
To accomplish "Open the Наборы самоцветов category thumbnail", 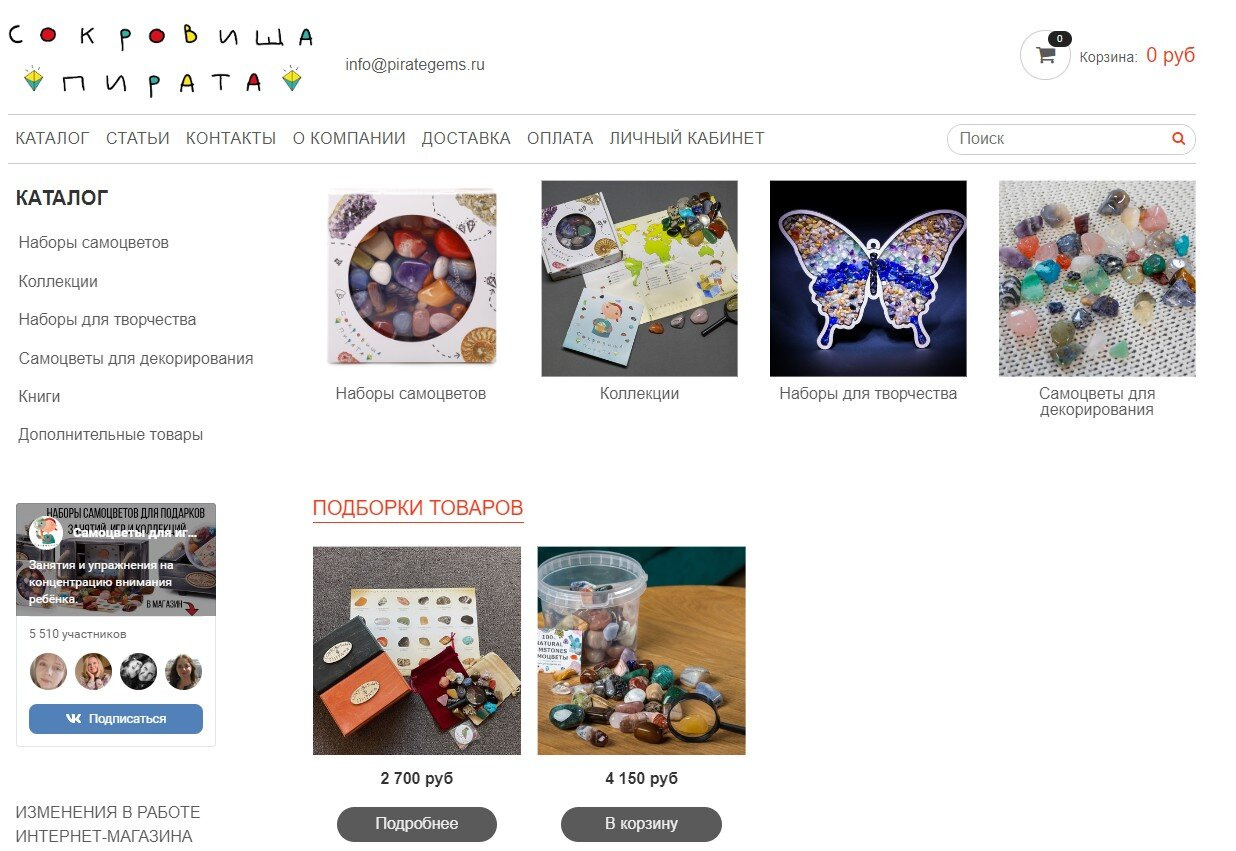I will pyautogui.click(x=411, y=278).
